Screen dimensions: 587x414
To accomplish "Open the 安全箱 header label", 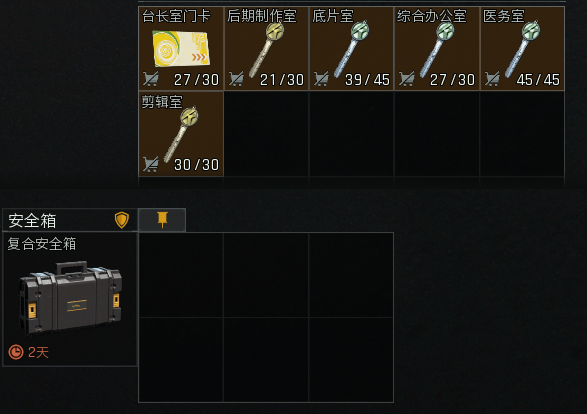I will [32, 220].
